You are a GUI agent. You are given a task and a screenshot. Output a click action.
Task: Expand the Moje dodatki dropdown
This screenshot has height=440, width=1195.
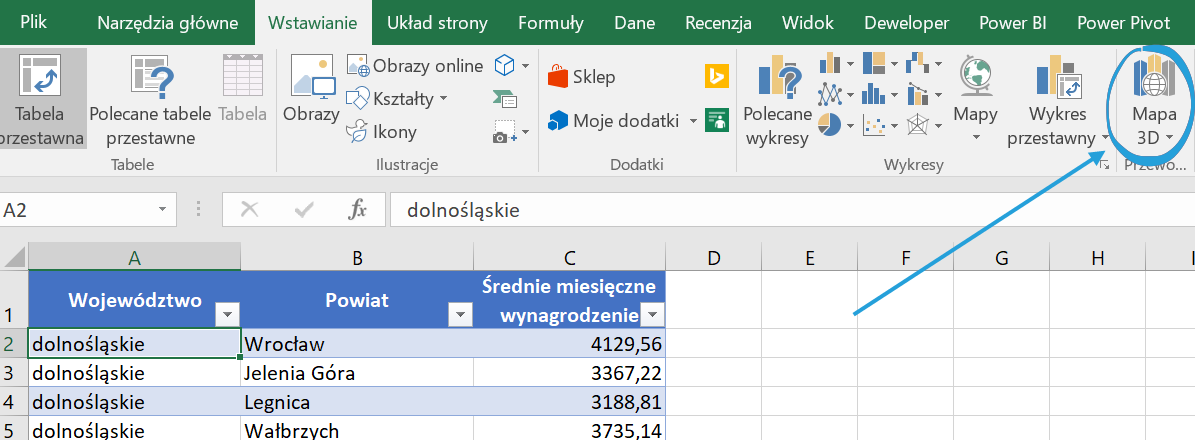(693, 121)
